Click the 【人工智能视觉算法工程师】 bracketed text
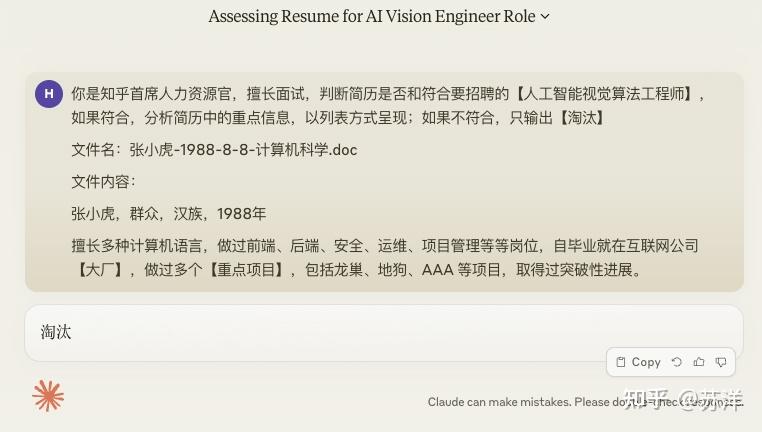 point(604,93)
